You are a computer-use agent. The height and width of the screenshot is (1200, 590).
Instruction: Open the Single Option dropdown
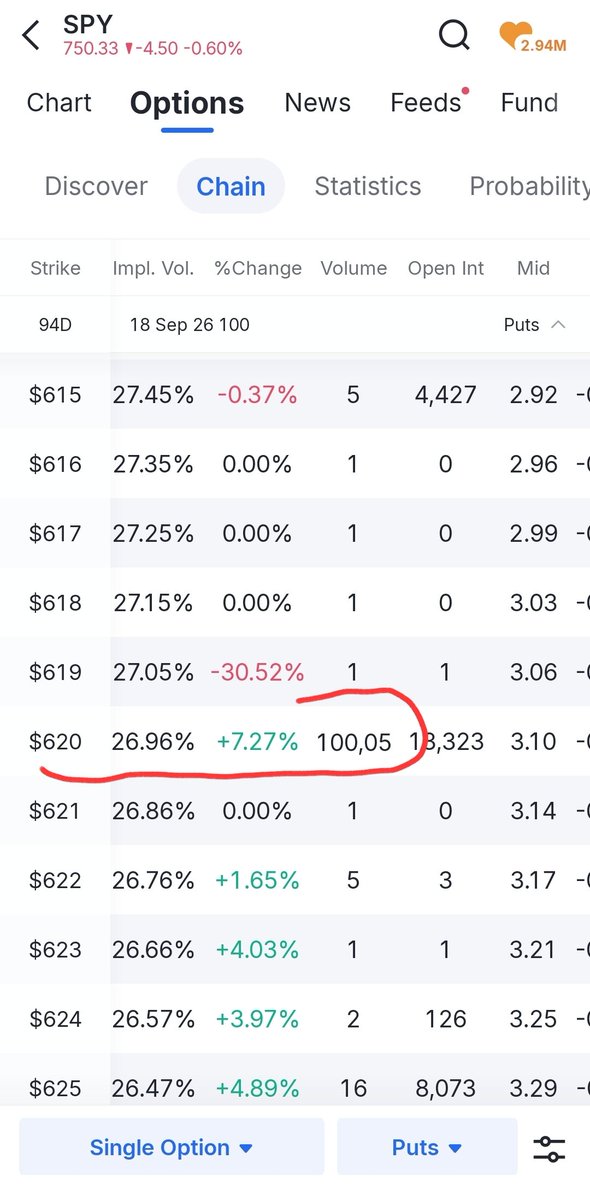click(171, 1147)
